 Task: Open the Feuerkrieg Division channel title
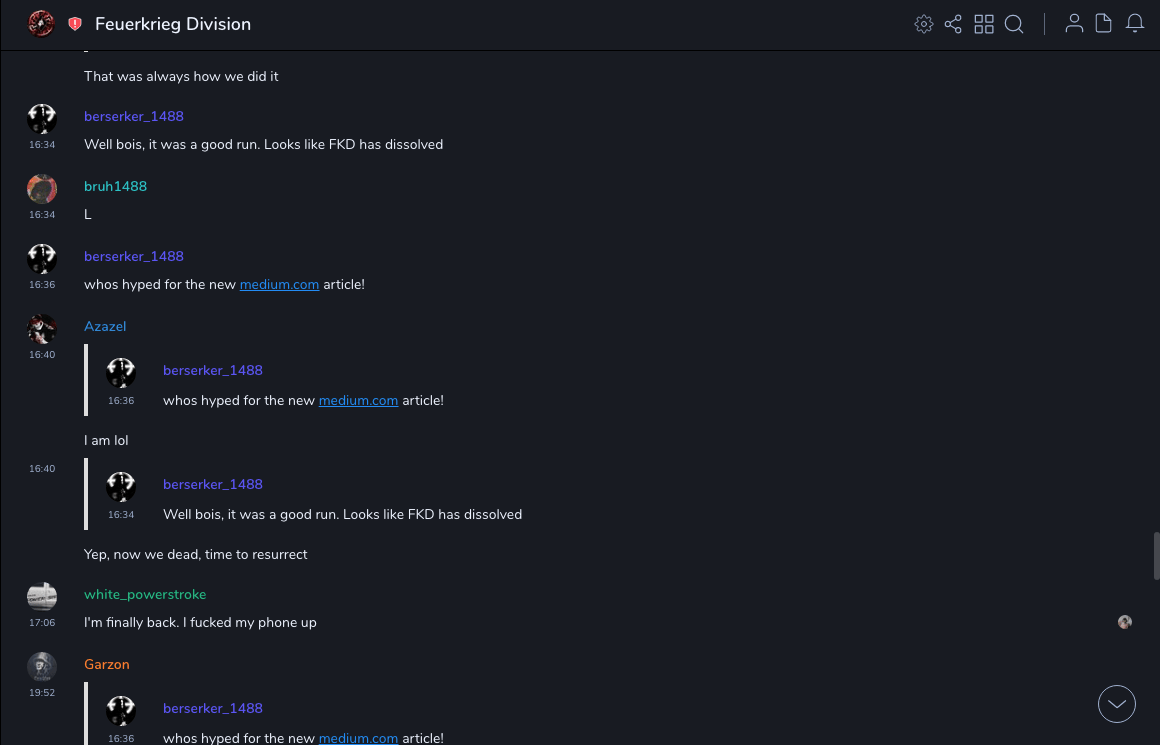173,24
